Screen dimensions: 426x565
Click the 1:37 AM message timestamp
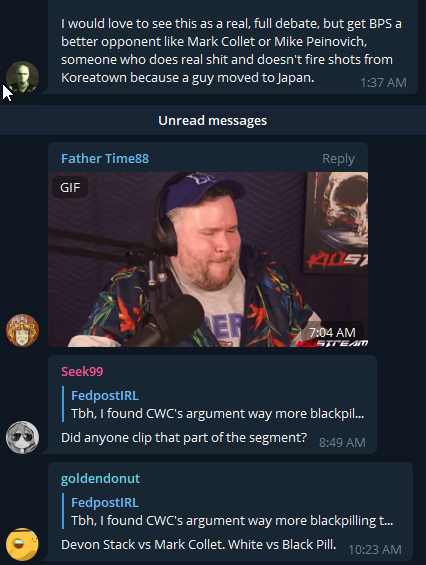click(383, 83)
